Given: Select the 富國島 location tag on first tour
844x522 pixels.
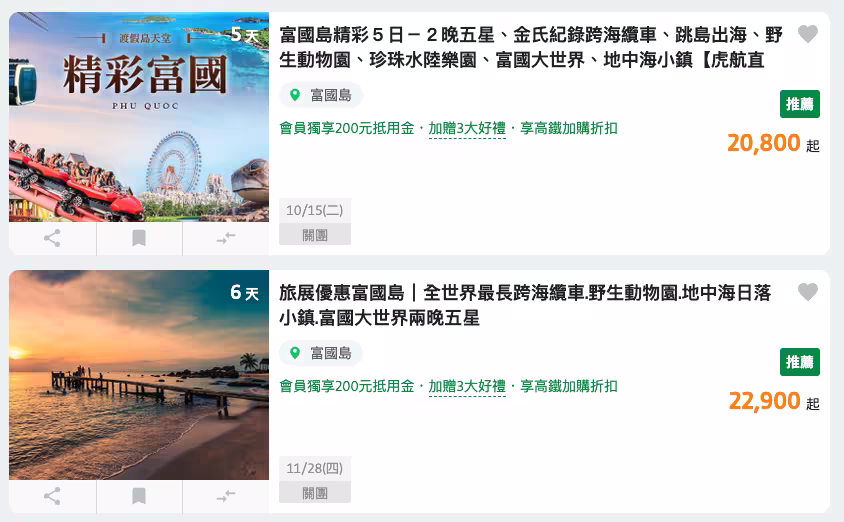Looking at the screenshot, I should 321,95.
